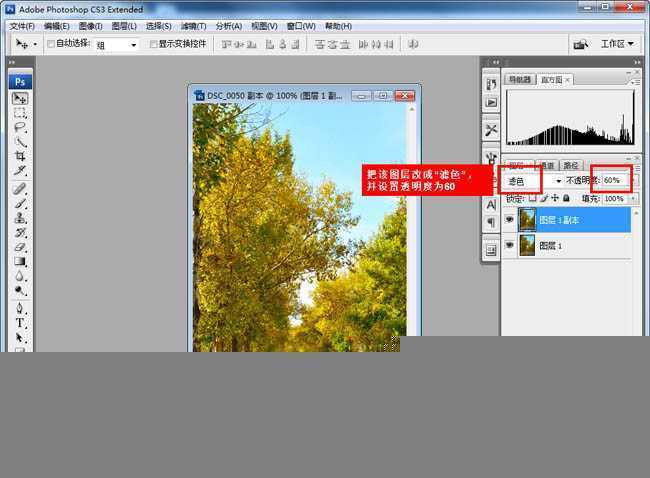
Task: Select the Pen tool
Action: pyautogui.click(x=20, y=308)
